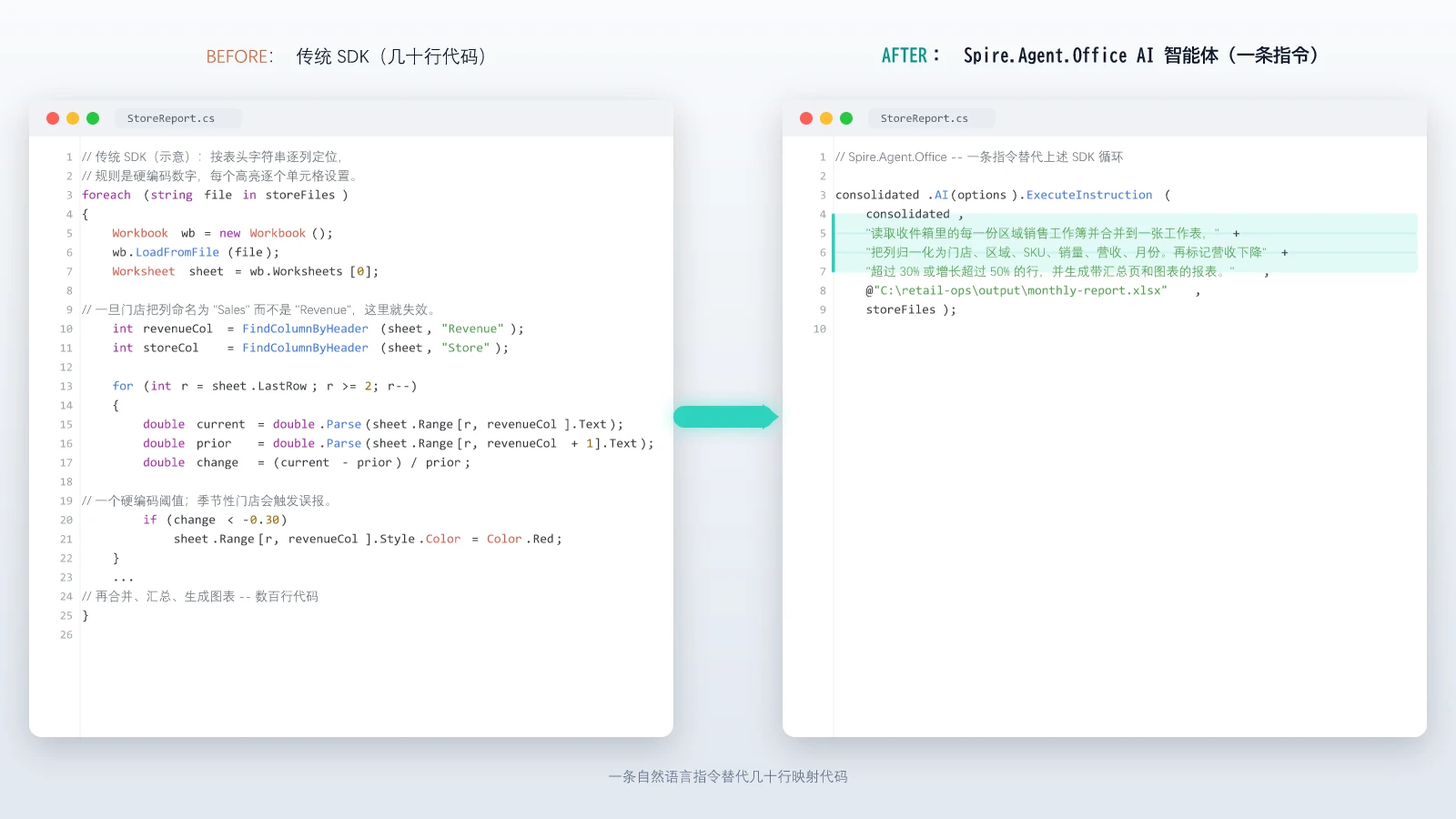Viewport: 1456px width, 819px height.
Task: Click the 'storeFiles );' line in right window
Action: [x=911, y=309]
